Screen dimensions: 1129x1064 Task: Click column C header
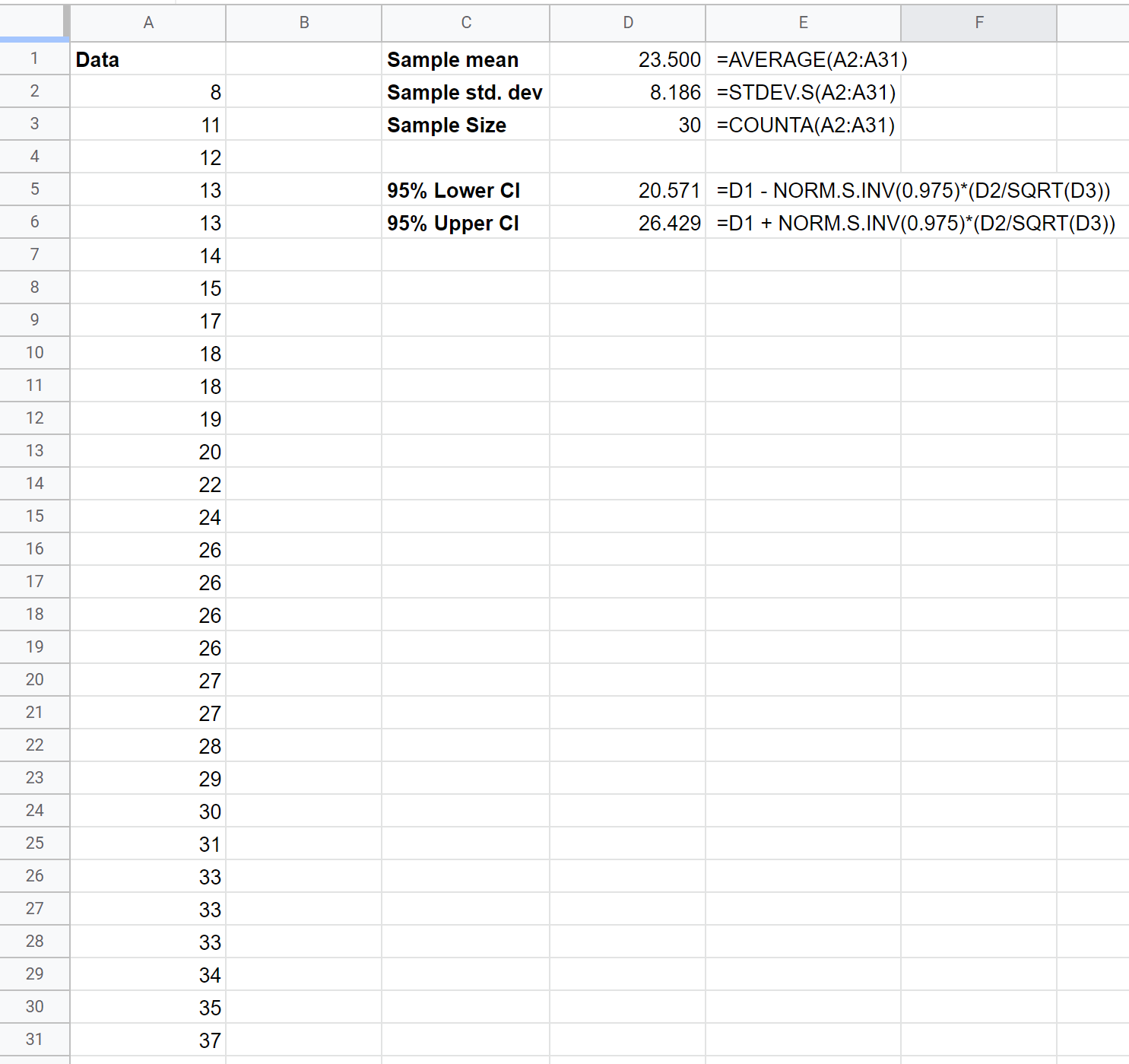(466, 23)
